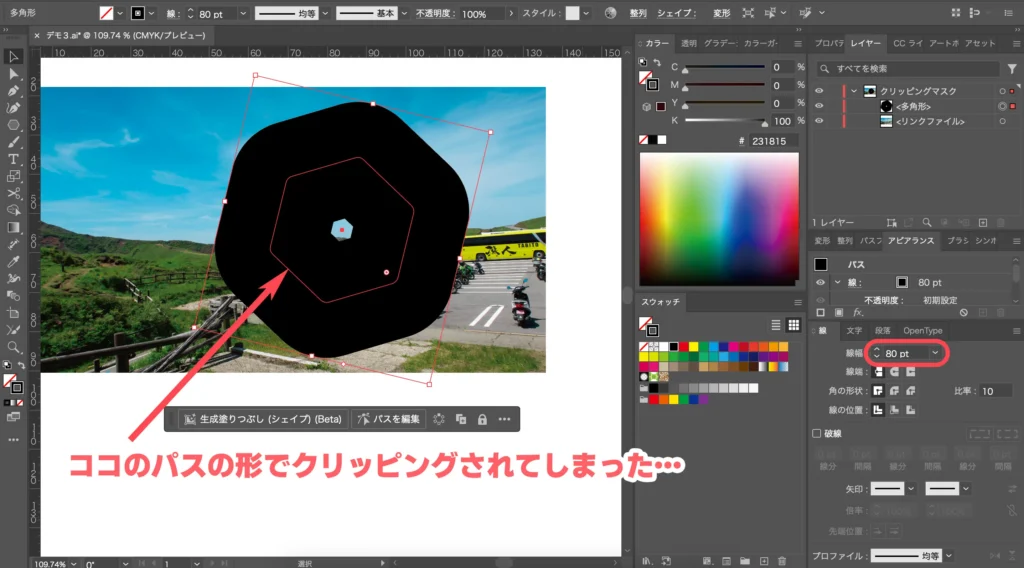The width and height of the screenshot is (1024, 568).
Task: Open the zoom level dropdown in status bar
Action: 73,563
